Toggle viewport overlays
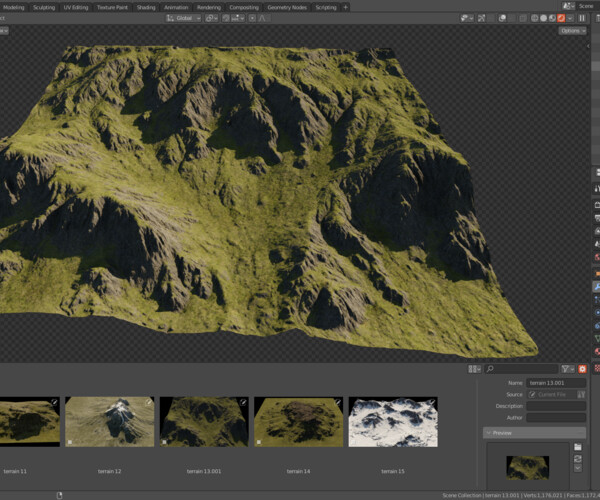The width and height of the screenshot is (600, 500). pos(502,18)
